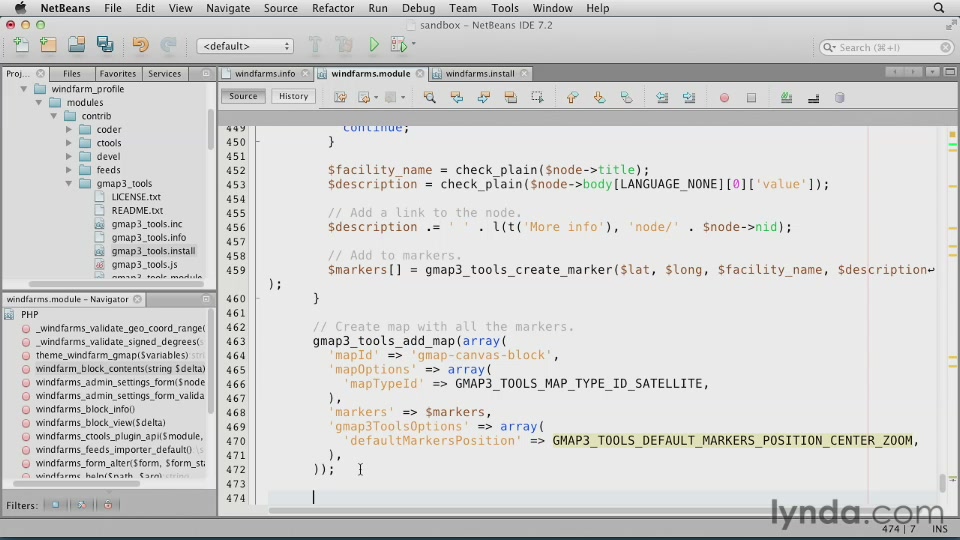This screenshot has height=540, width=960.
Task: Click Find Previous Occurrence icon
Action: click(x=457, y=97)
